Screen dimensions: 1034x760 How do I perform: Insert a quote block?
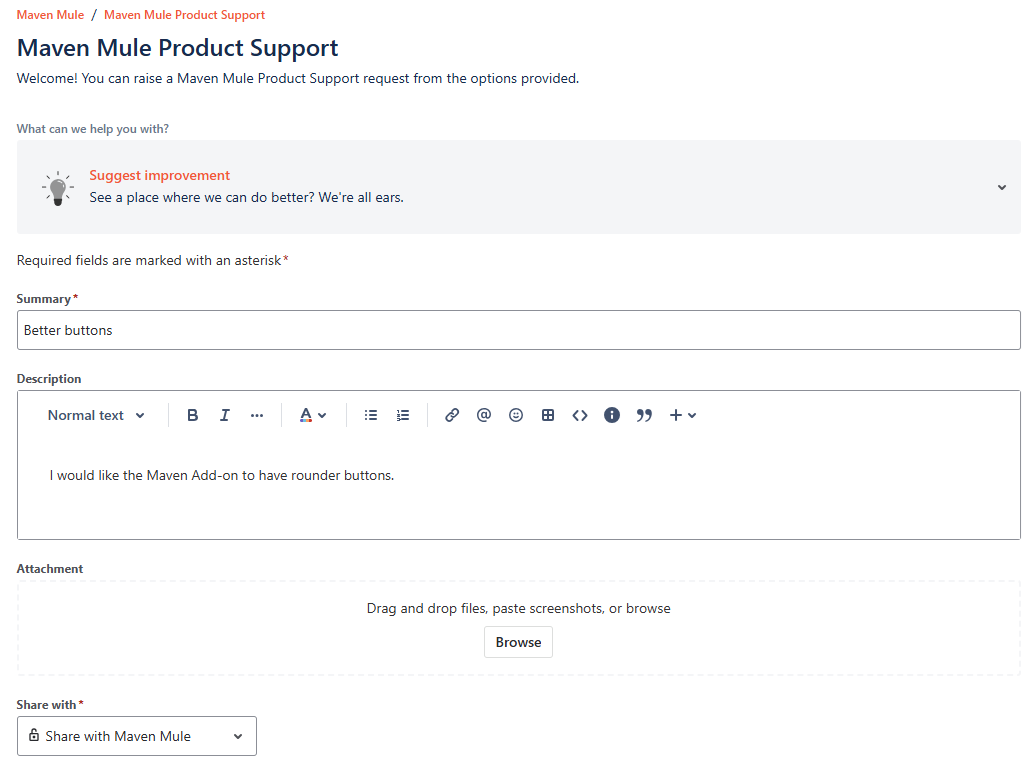(x=644, y=415)
